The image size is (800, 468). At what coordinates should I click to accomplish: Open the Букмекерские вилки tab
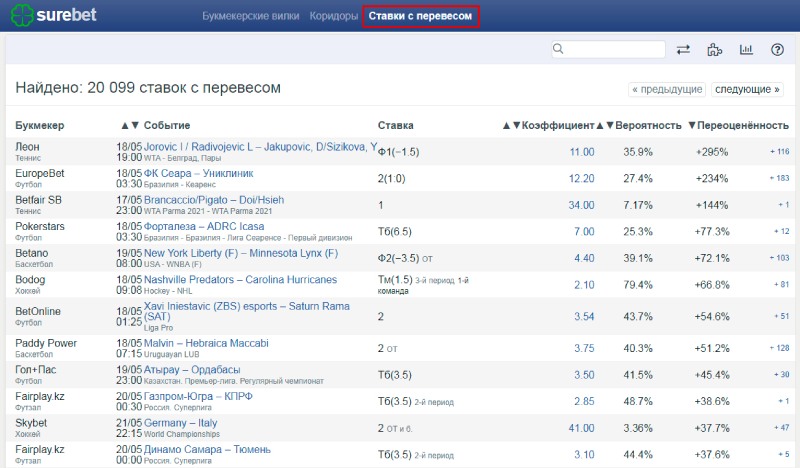click(x=251, y=16)
